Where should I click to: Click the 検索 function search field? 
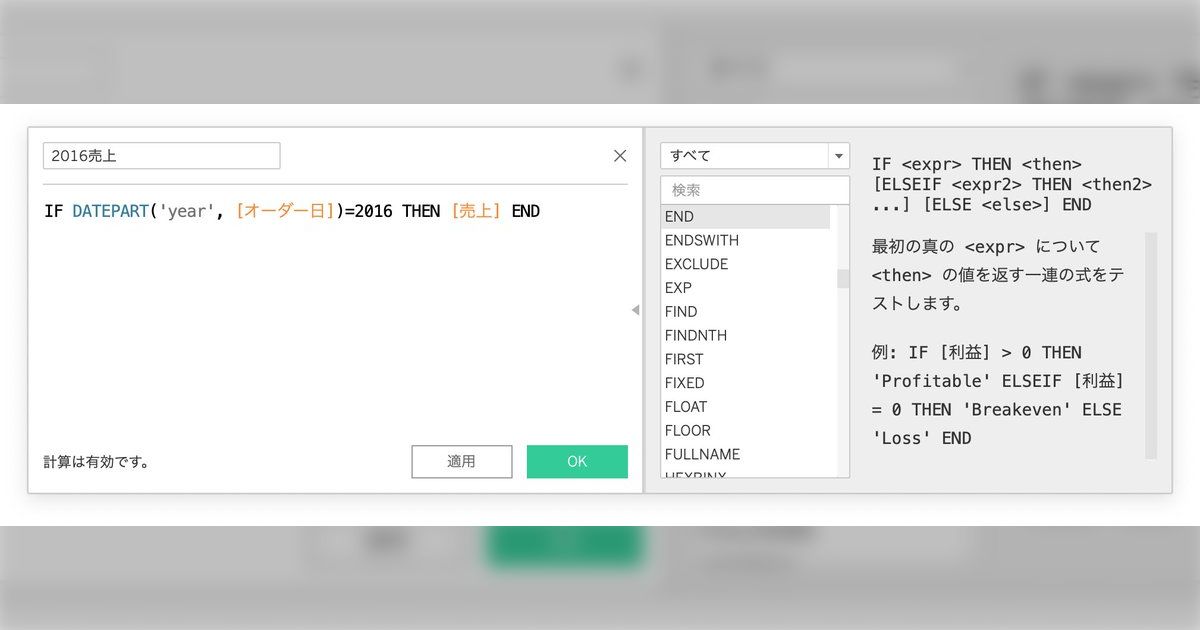pos(754,190)
